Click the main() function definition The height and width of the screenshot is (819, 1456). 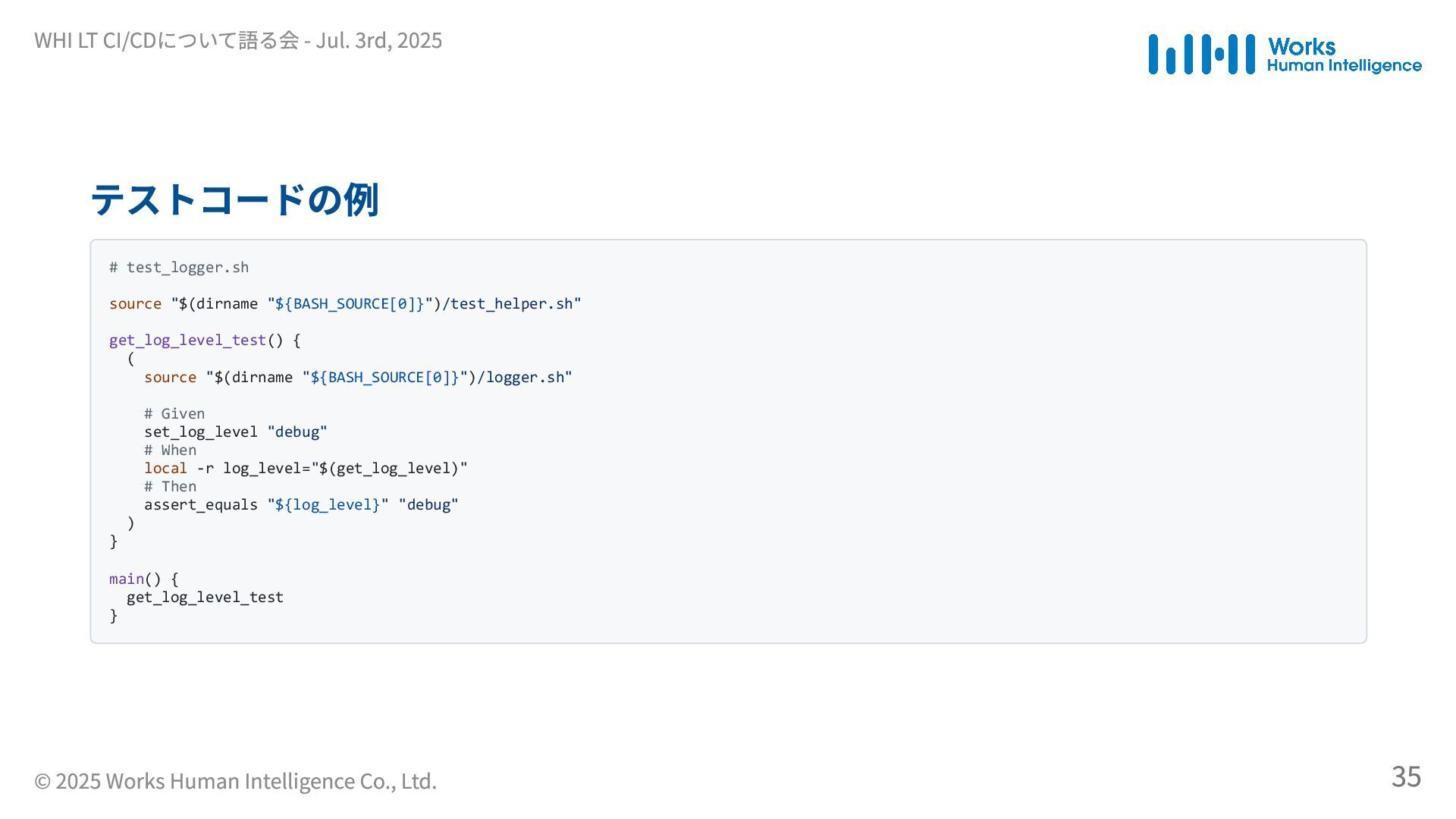pyautogui.click(x=144, y=579)
